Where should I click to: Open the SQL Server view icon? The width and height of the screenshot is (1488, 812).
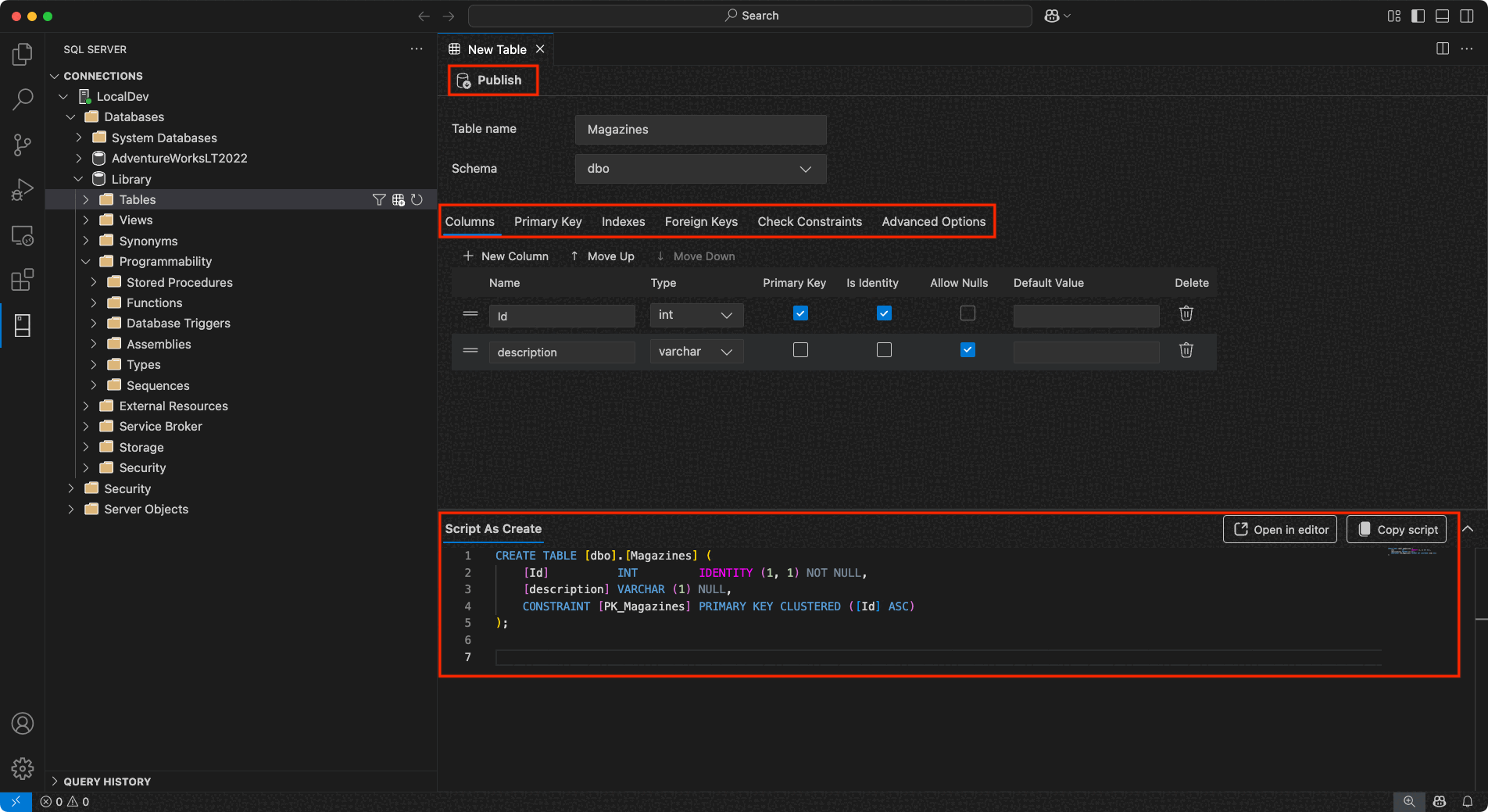tap(23, 325)
